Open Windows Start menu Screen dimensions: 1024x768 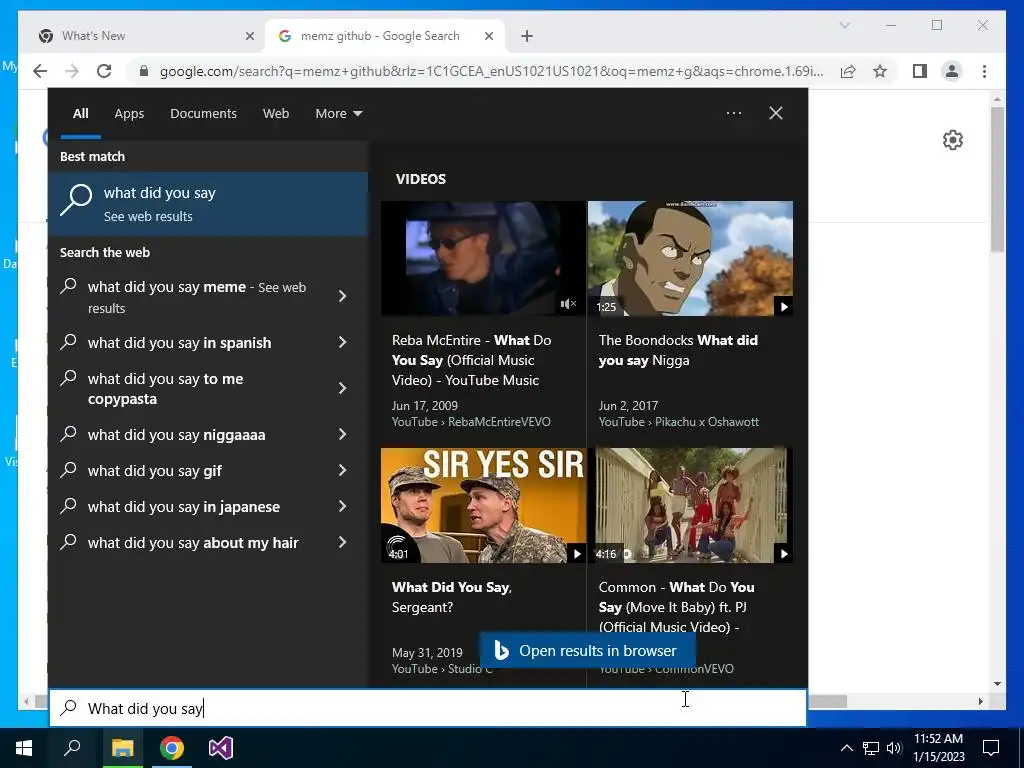(24, 748)
